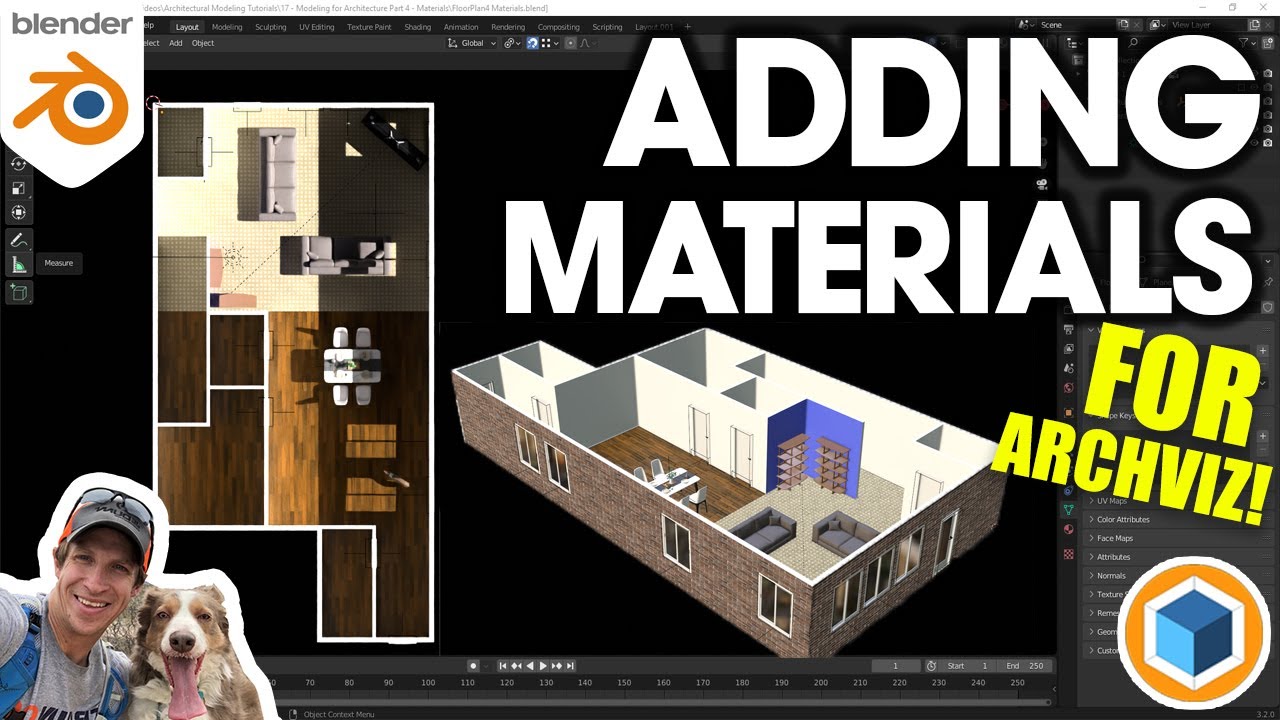Open the Scene browse dropdown icon
Viewport: 1280px width, 720px height.
click(x=1026, y=24)
